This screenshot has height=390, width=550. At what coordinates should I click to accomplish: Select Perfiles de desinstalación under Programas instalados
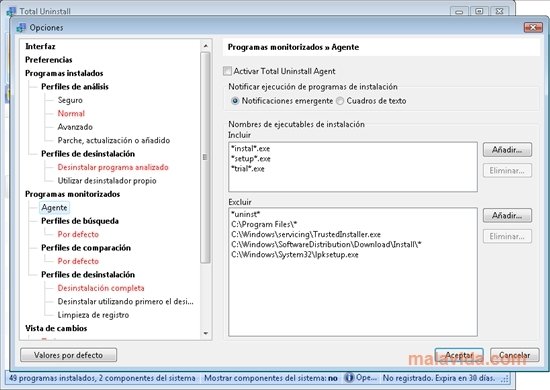[88, 154]
